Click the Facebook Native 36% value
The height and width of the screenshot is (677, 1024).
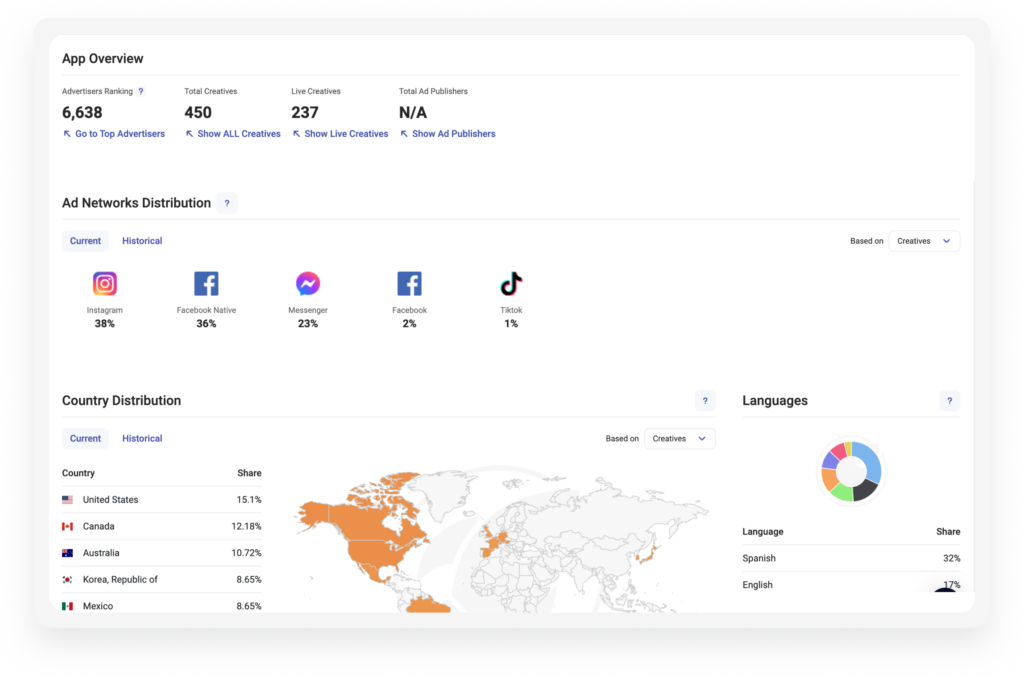click(206, 324)
